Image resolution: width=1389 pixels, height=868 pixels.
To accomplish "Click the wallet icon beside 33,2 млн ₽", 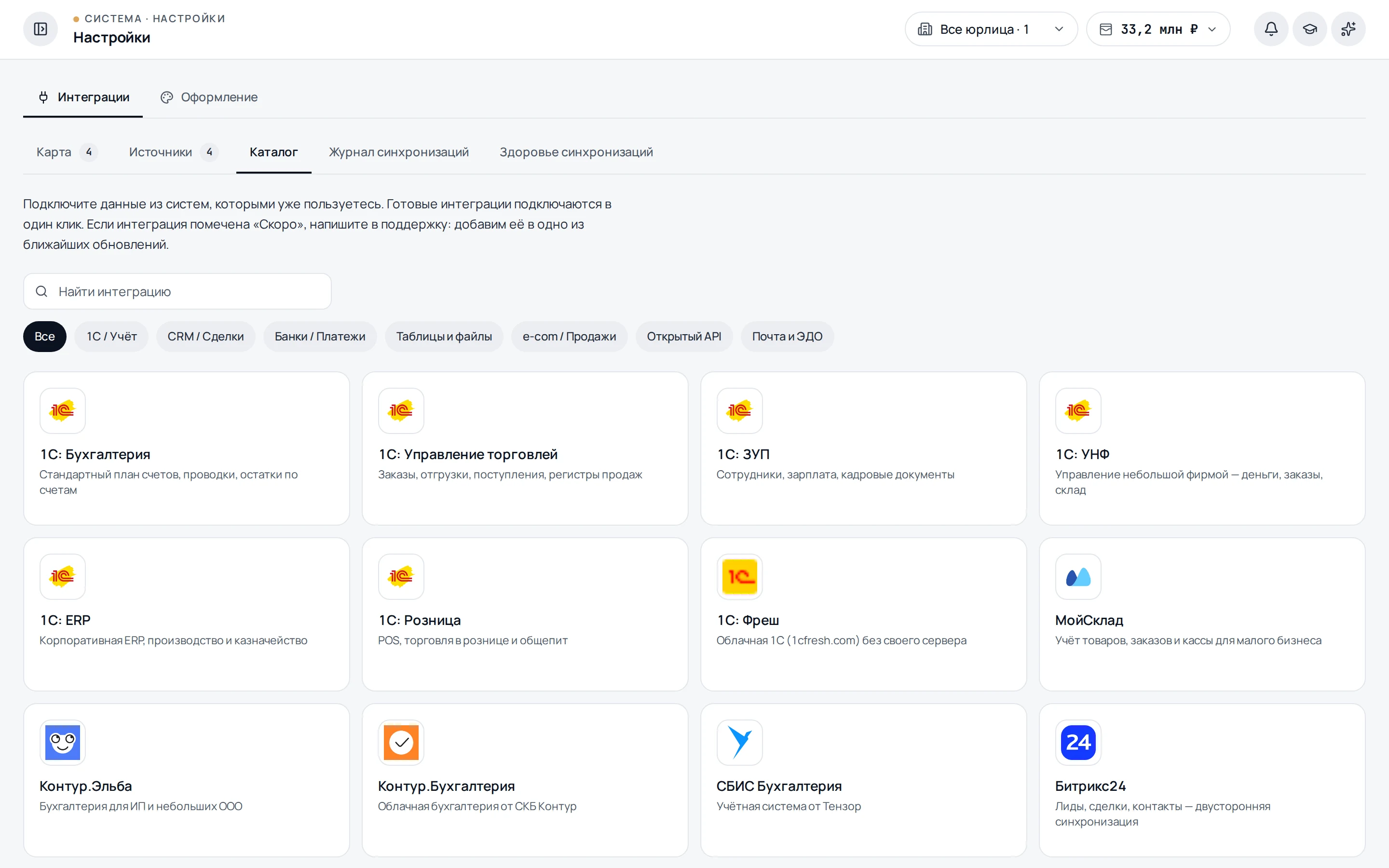I will (x=1105, y=29).
